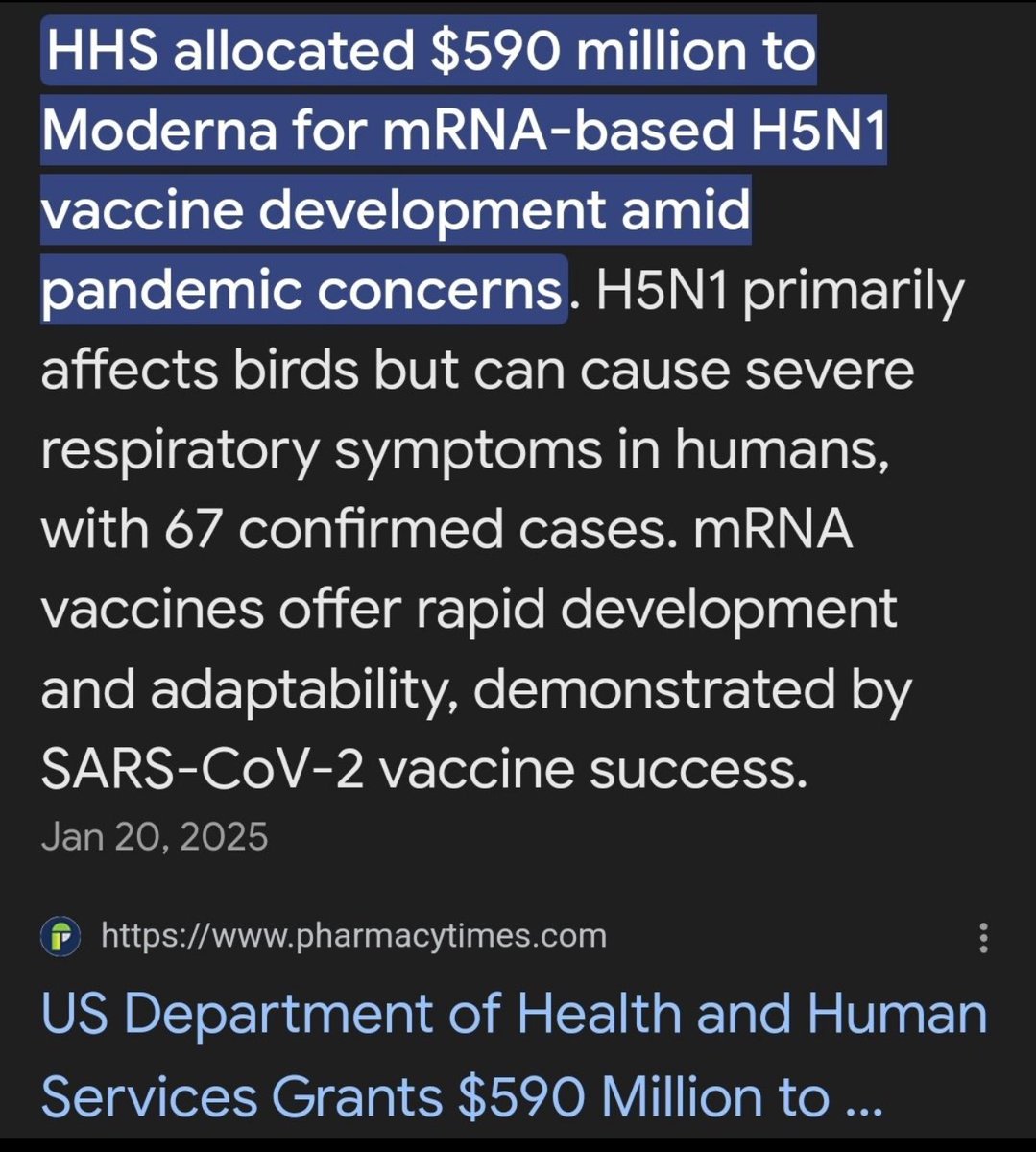This screenshot has height=1152, width=1036.
Task: Click "vaccines offer rapid development" snippet line
Action: [x=468, y=610]
